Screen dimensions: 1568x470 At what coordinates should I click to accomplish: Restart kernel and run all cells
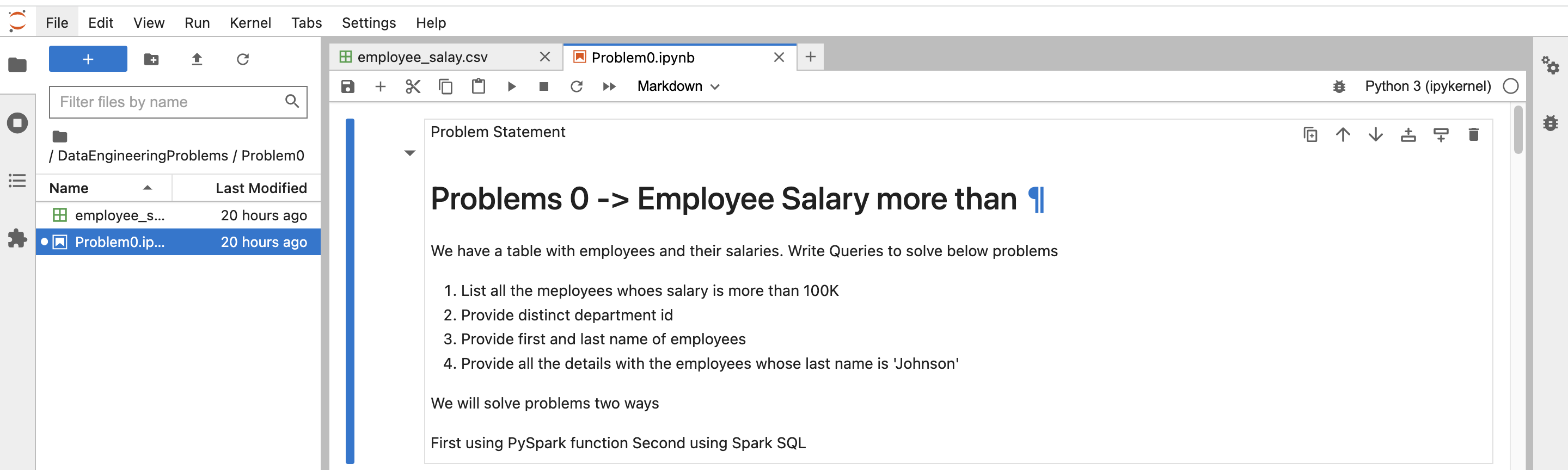609,86
